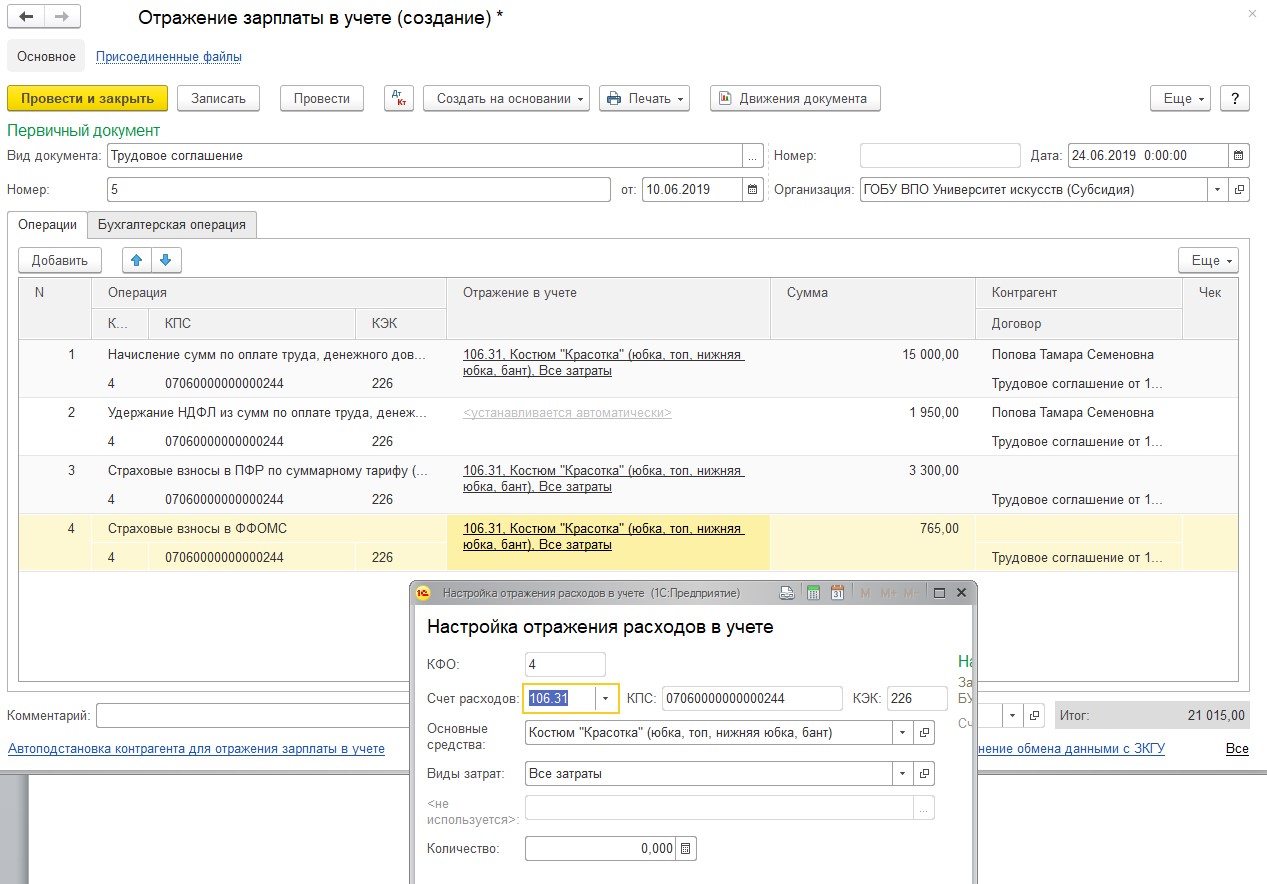This screenshot has height=884, width=1267.
Task: Open the обмена данными с ЗКГУ link
Action: pos(1070,748)
